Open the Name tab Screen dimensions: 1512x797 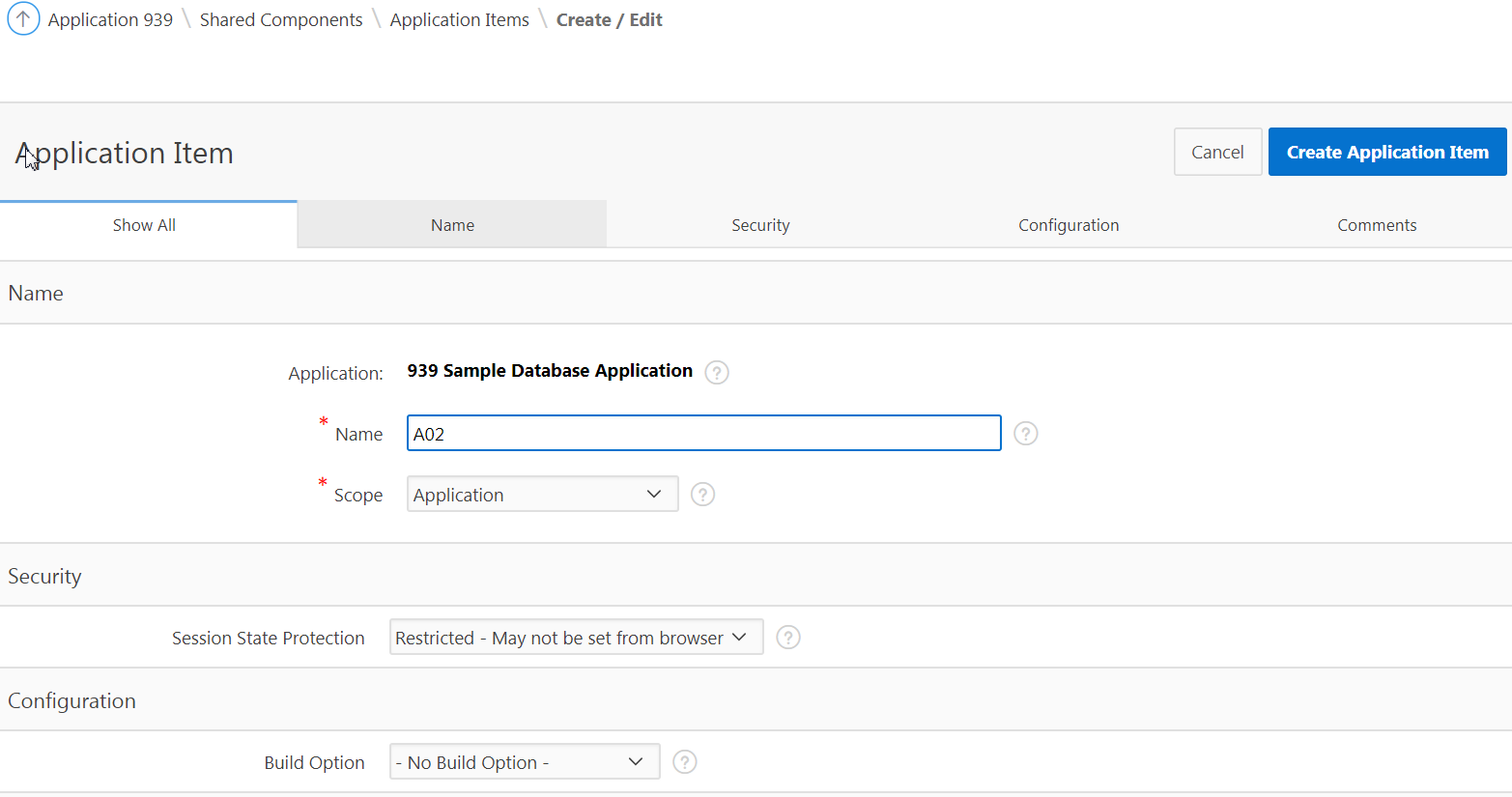452,224
